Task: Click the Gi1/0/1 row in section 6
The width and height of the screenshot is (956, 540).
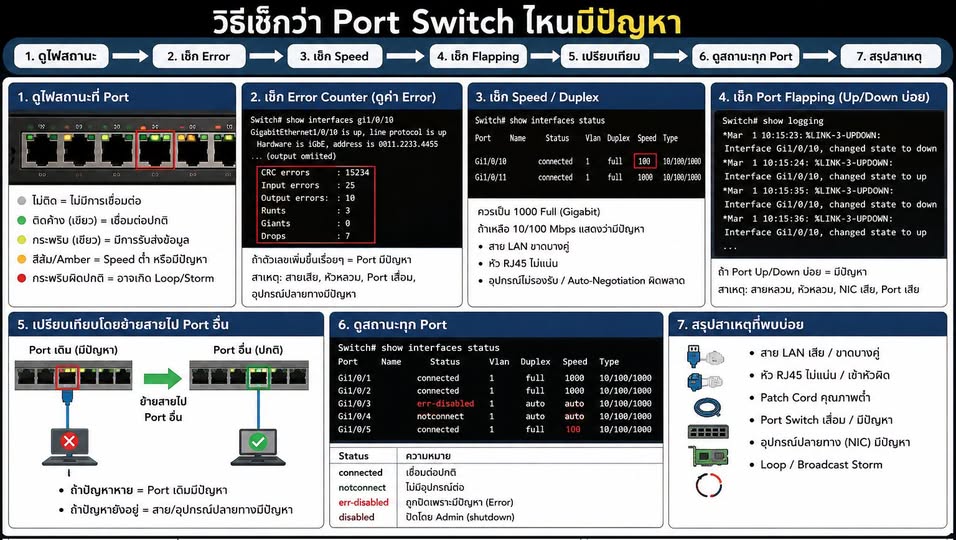Action: point(494,378)
